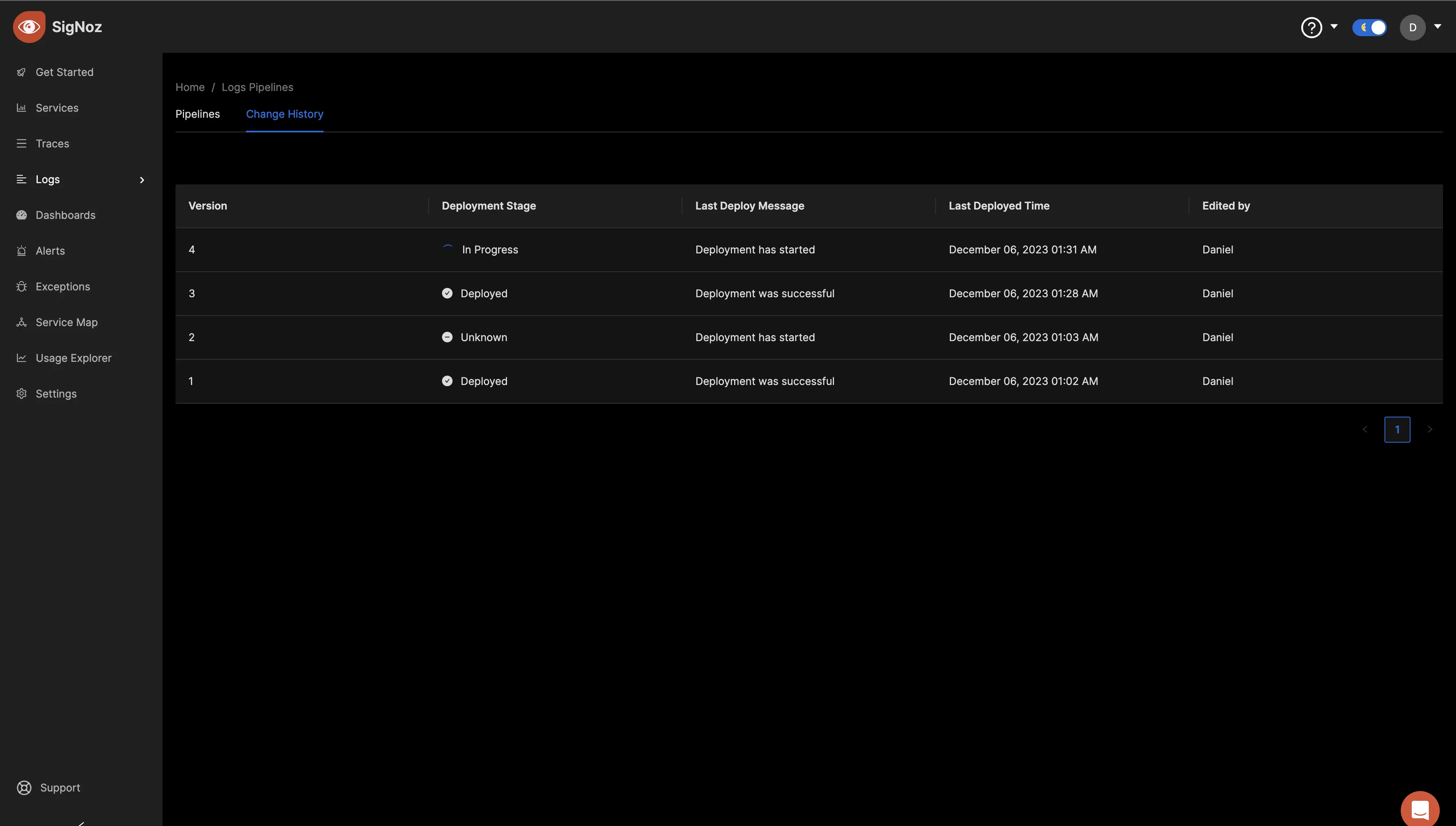Image resolution: width=1456 pixels, height=826 pixels.
Task: Click Get Started in sidebar
Action: 64,72
